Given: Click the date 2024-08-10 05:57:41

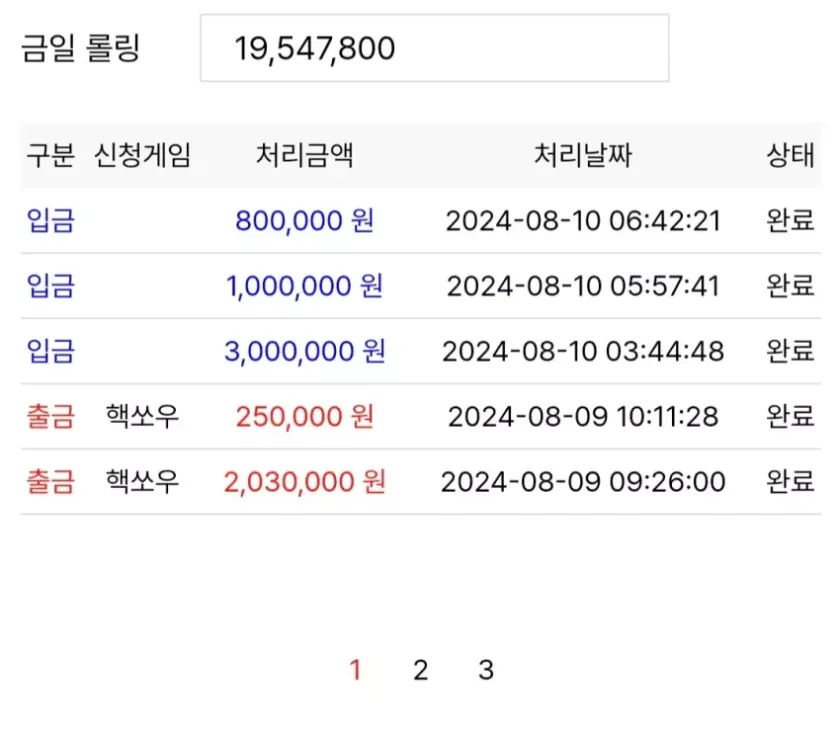Looking at the screenshot, I should 583,286.
